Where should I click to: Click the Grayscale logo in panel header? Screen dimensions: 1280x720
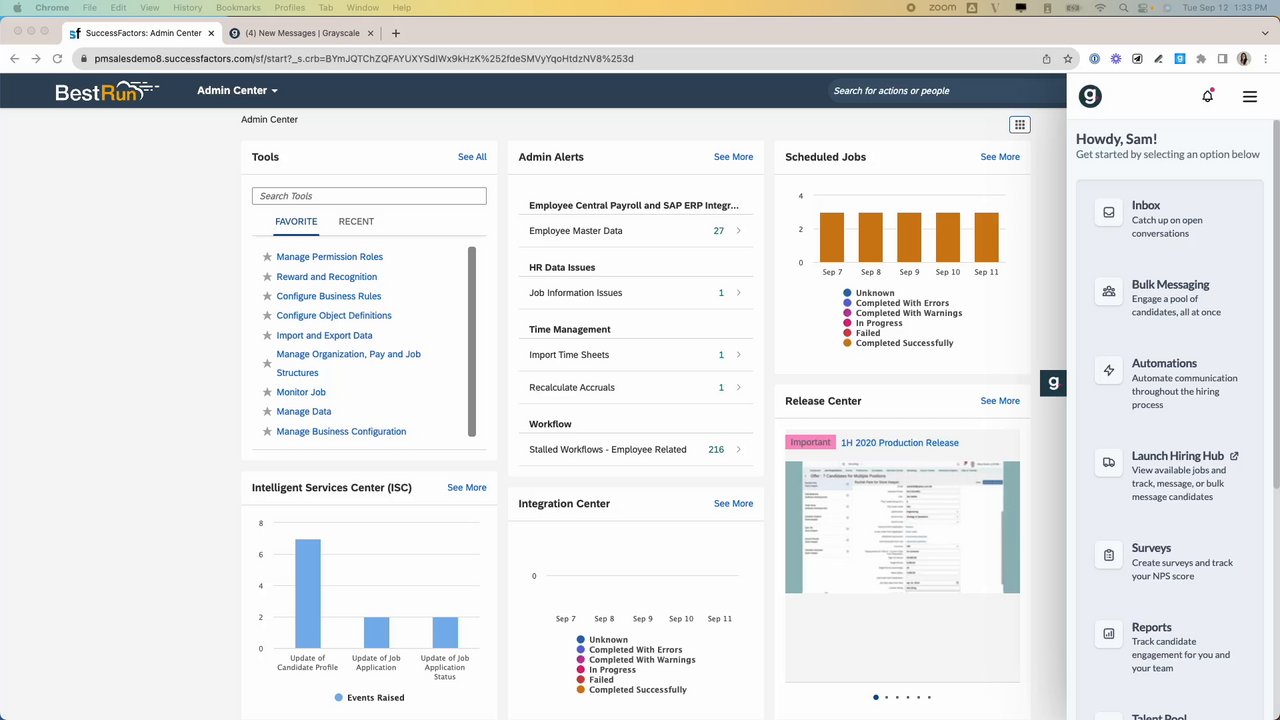[1090, 96]
